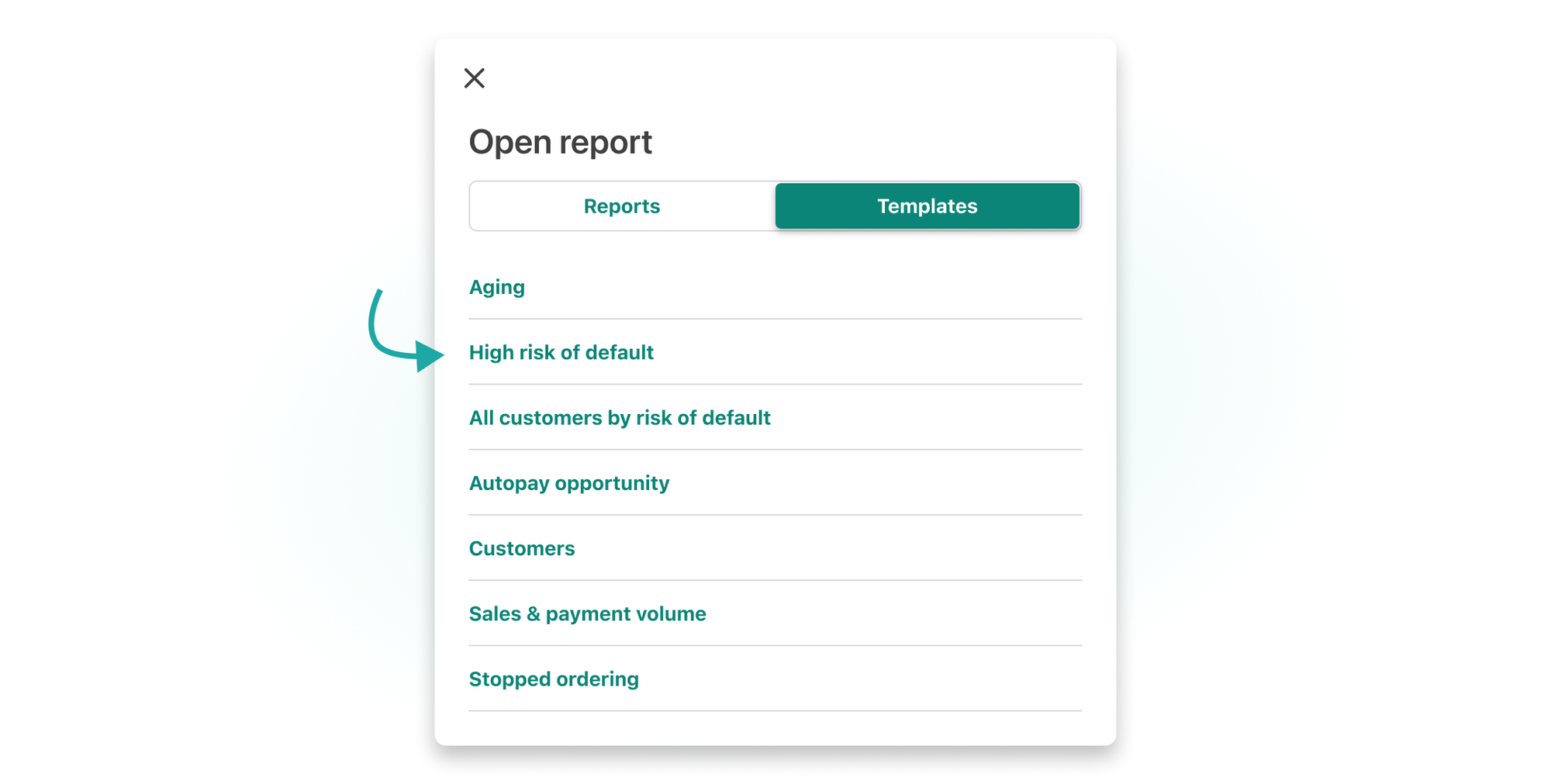Choose All customers by risk of default
This screenshot has height=784, width=1551.
[619, 418]
